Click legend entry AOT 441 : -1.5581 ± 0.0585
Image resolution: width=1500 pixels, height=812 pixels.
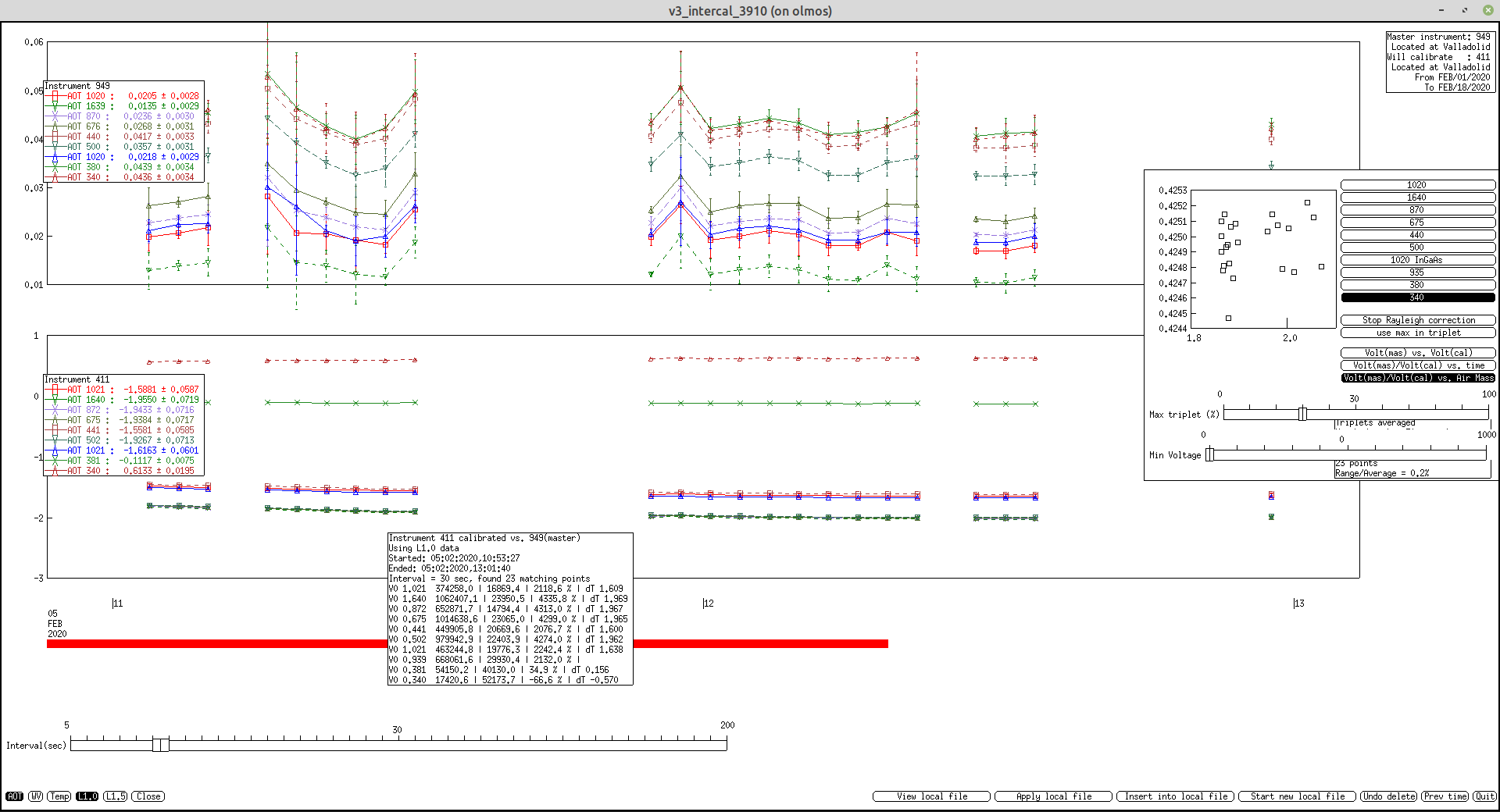point(123,430)
